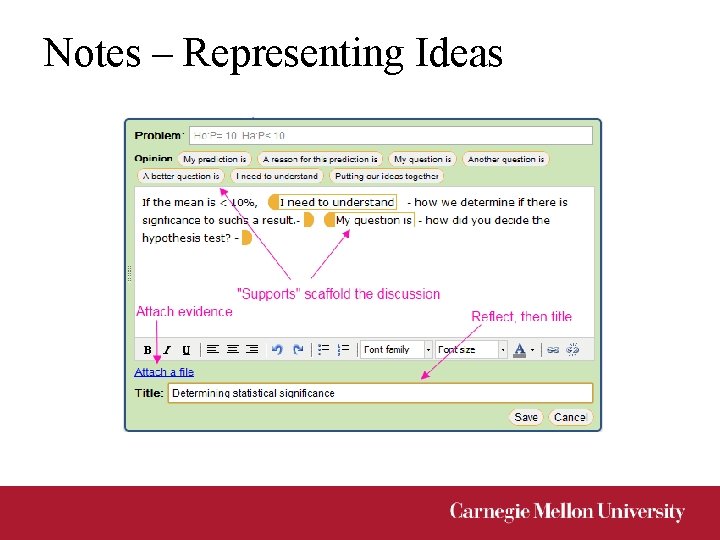The image size is (720, 540).
Task: Click the text 'If the mean is'
Action: [179, 202]
